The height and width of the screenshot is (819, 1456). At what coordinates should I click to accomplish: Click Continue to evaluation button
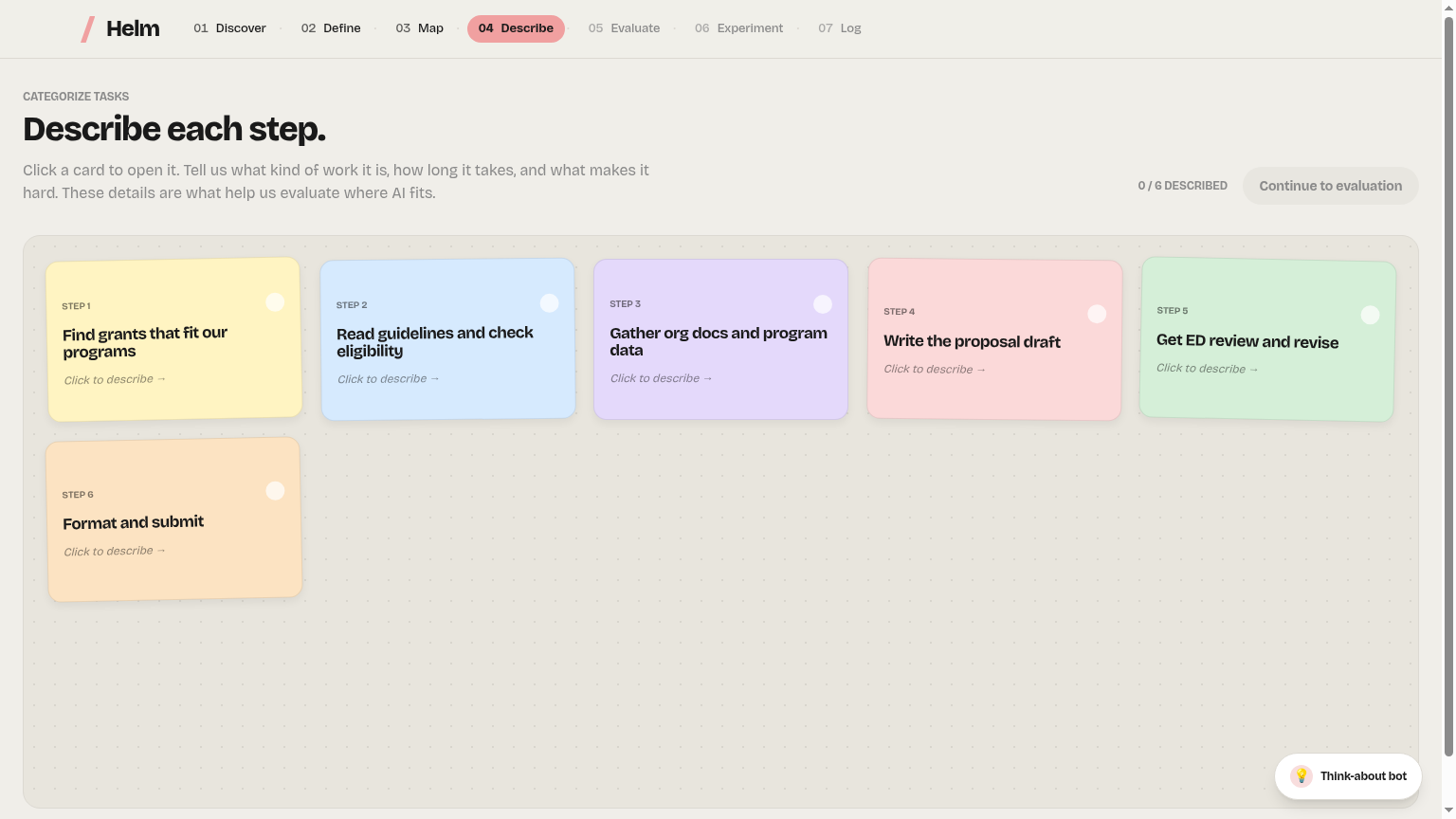click(1330, 186)
